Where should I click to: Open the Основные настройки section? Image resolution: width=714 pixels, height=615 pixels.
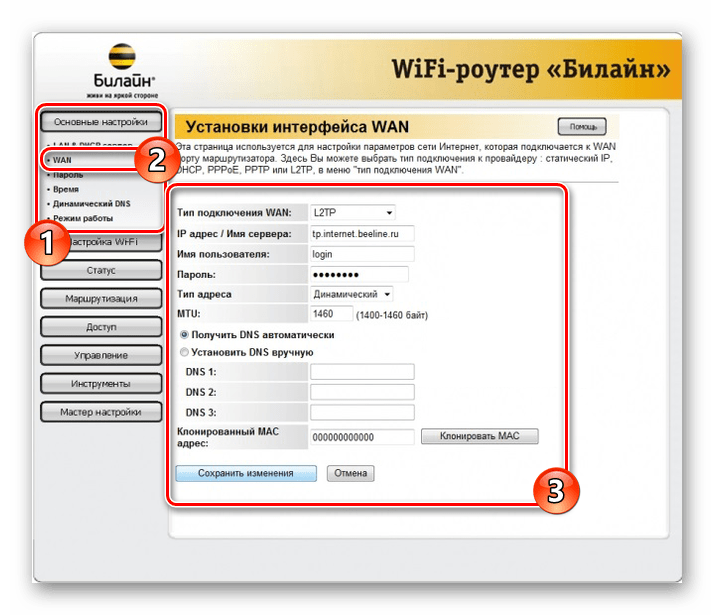(x=101, y=122)
